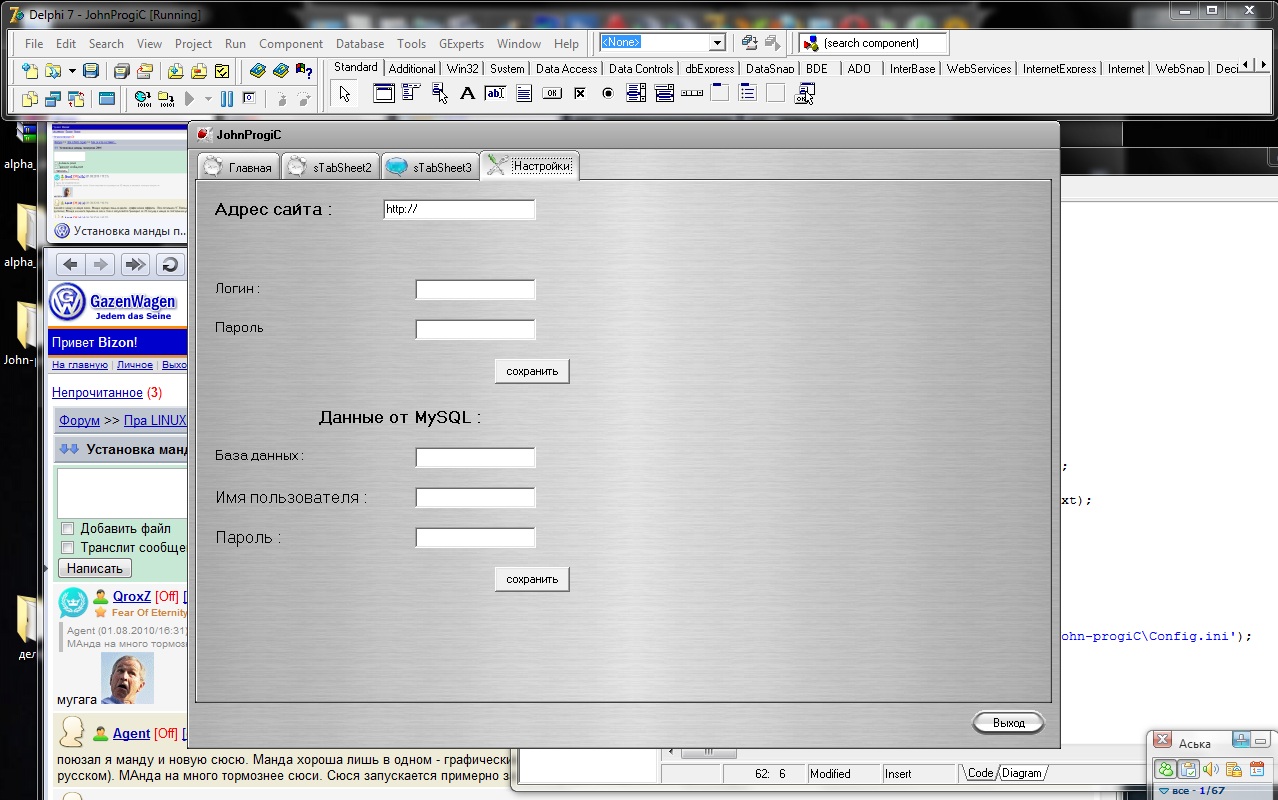The image size is (1278, 800).
Task: Switch to the 'Главная' tab
Action: (238, 167)
